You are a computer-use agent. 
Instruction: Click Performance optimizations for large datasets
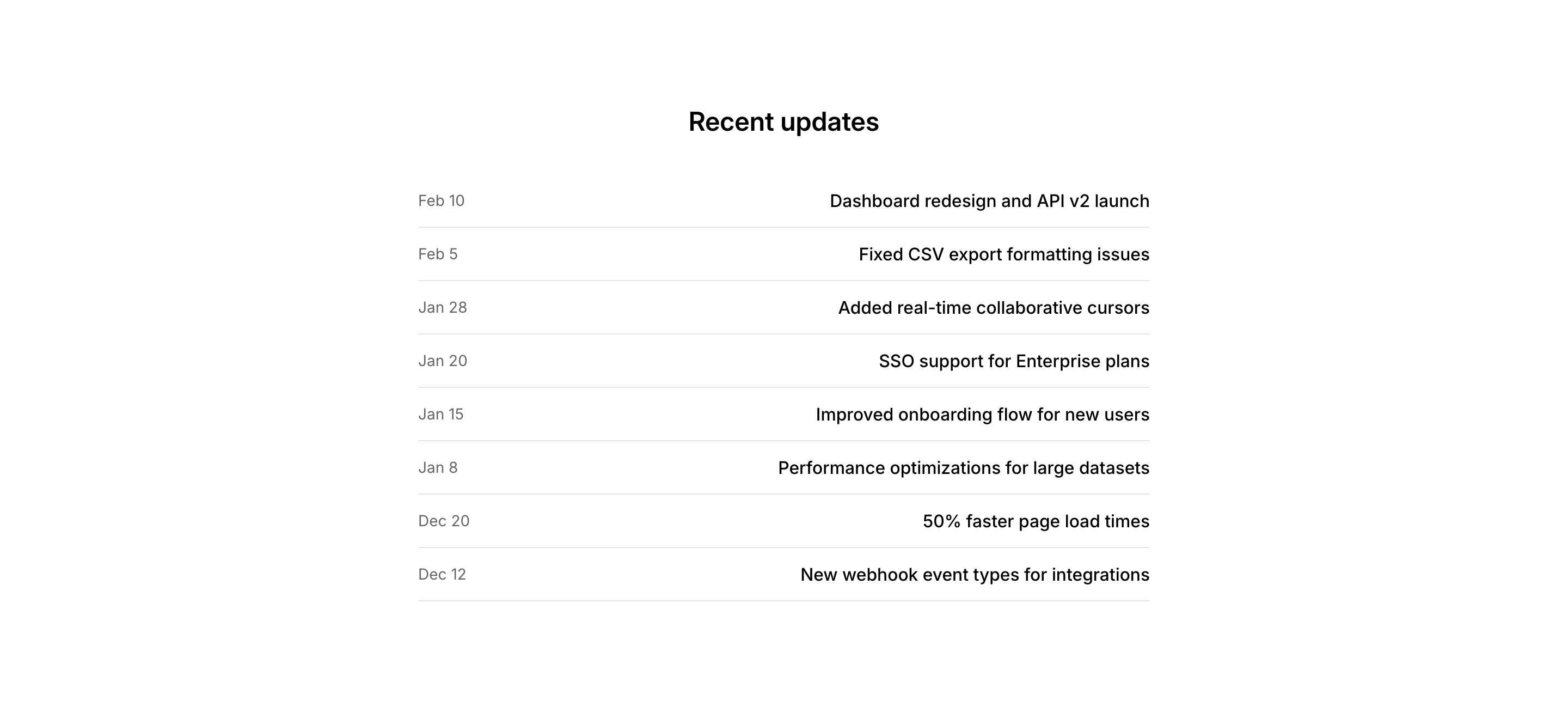(x=964, y=468)
